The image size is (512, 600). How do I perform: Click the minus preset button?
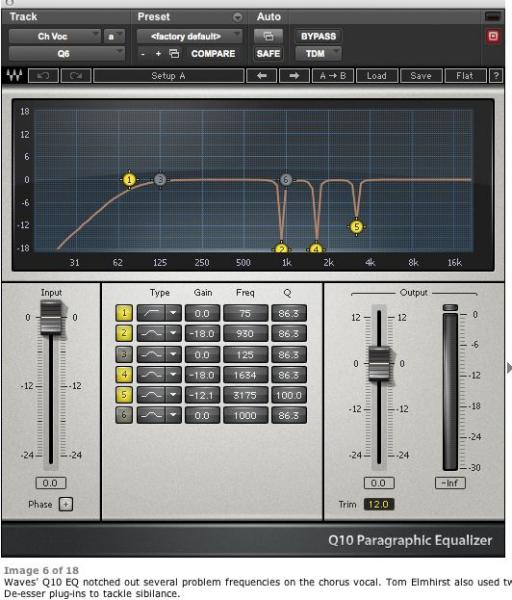click(143, 54)
